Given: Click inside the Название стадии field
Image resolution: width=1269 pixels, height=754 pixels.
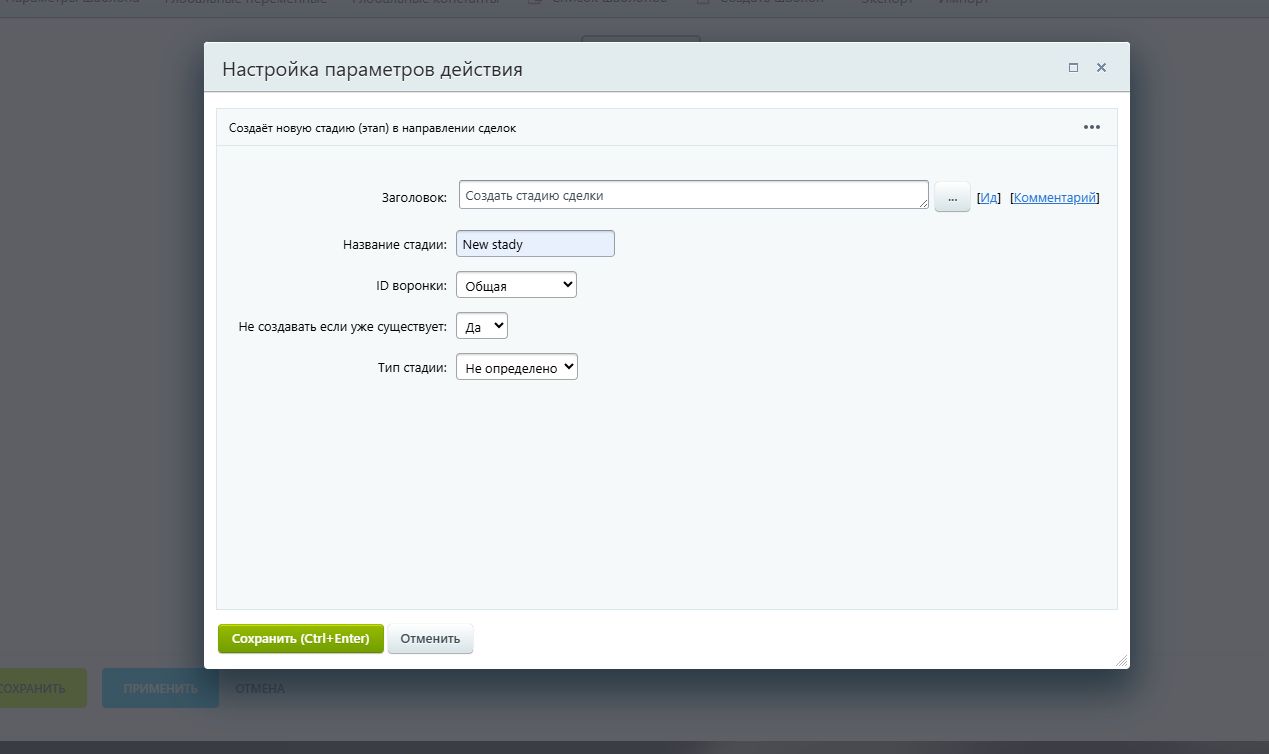Looking at the screenshot, I should pyautogui.click(x=534, y=243).
